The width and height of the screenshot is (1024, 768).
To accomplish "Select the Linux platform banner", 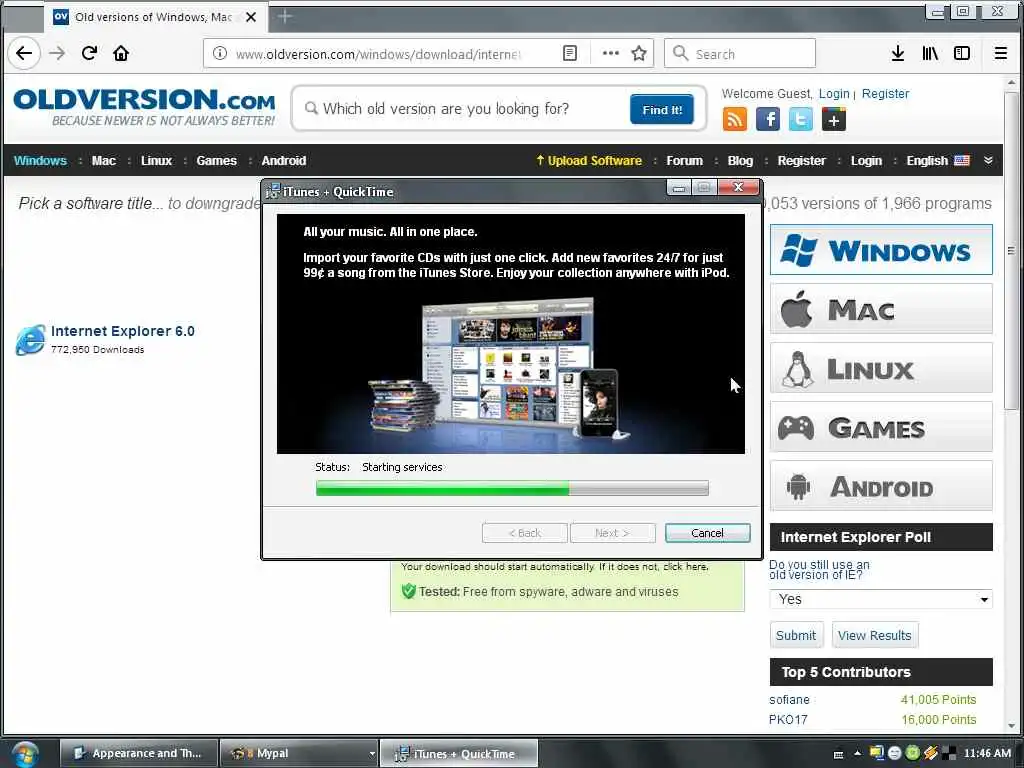I will coord(881,368).
